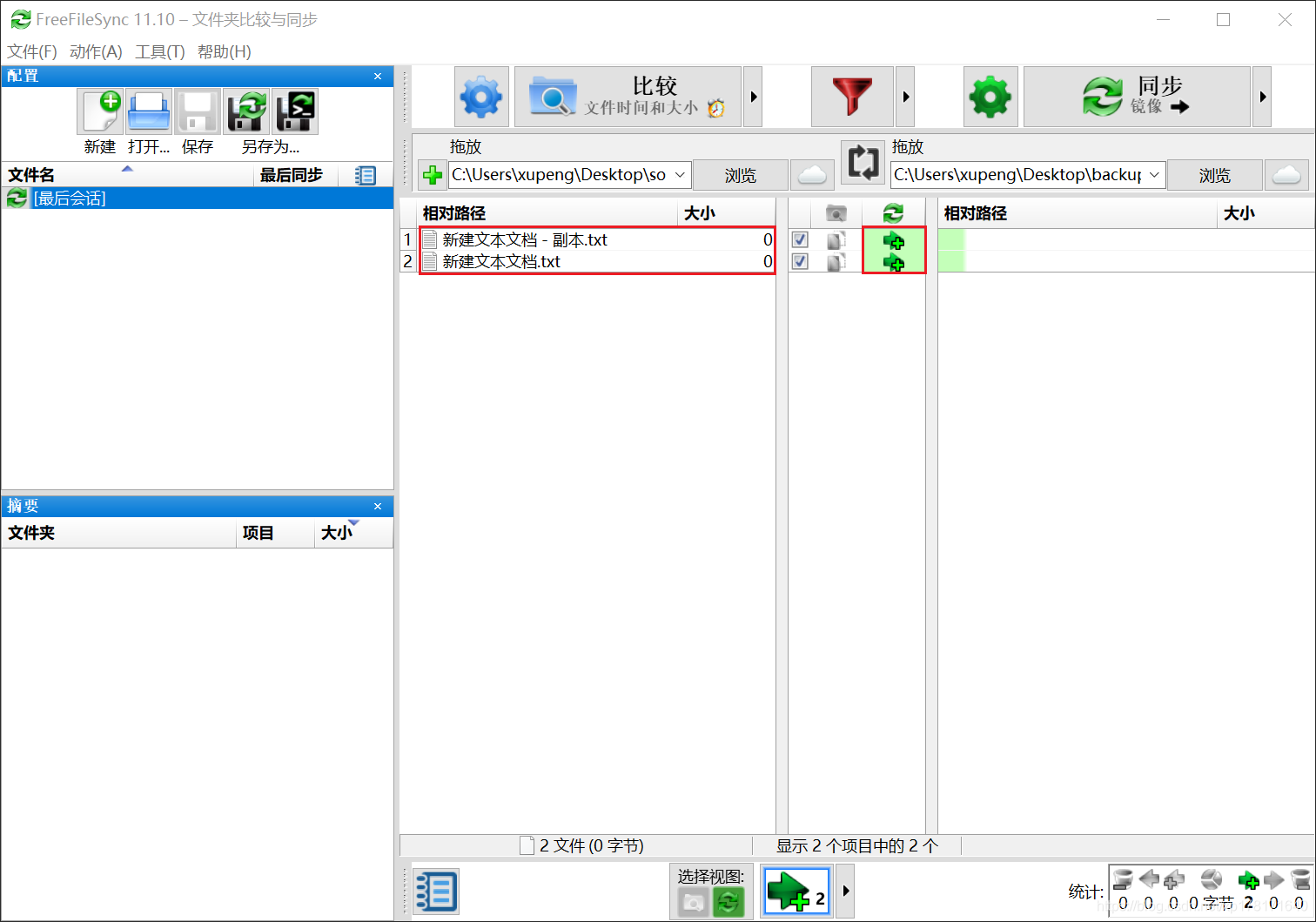Sort summary by 文件夹 header
Image resolution: width=1316 pixels, height=922 pixels.
coord(118,533)
